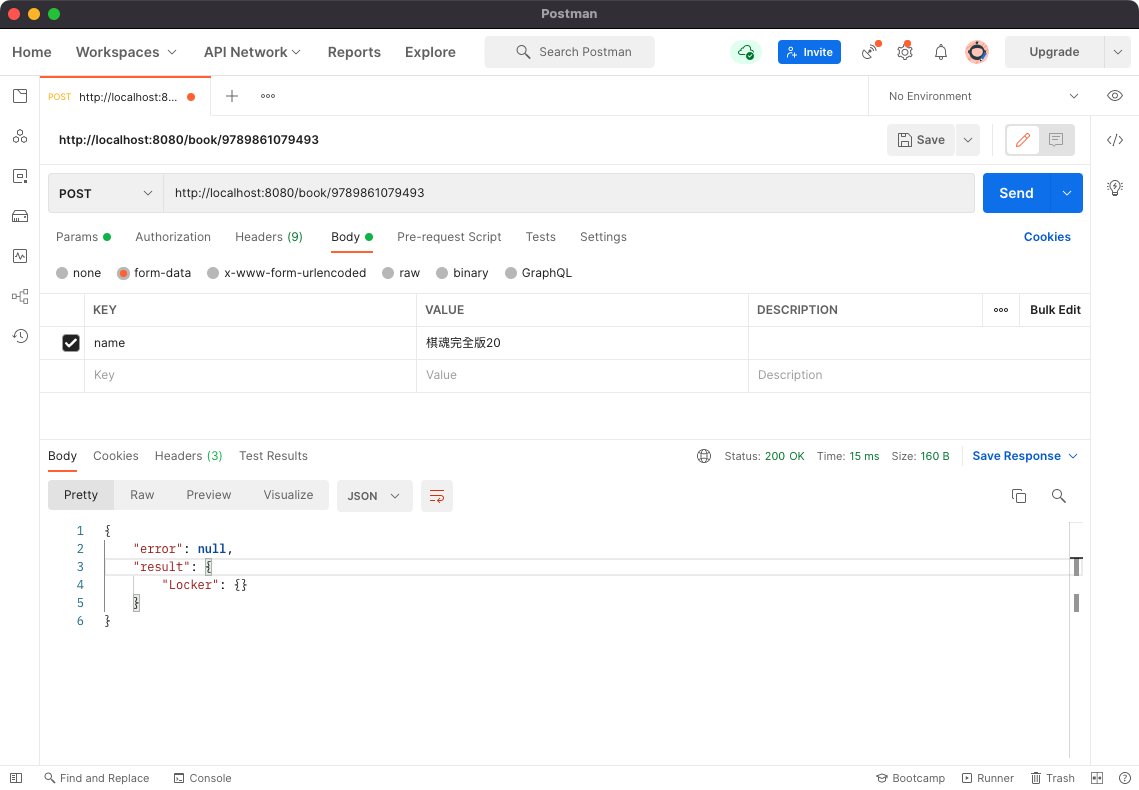Image resolution: width=1139 pixels, height=790 pixels.
Task: Open Mock Servers icon in sidebar
Action: tap(20, 216)
